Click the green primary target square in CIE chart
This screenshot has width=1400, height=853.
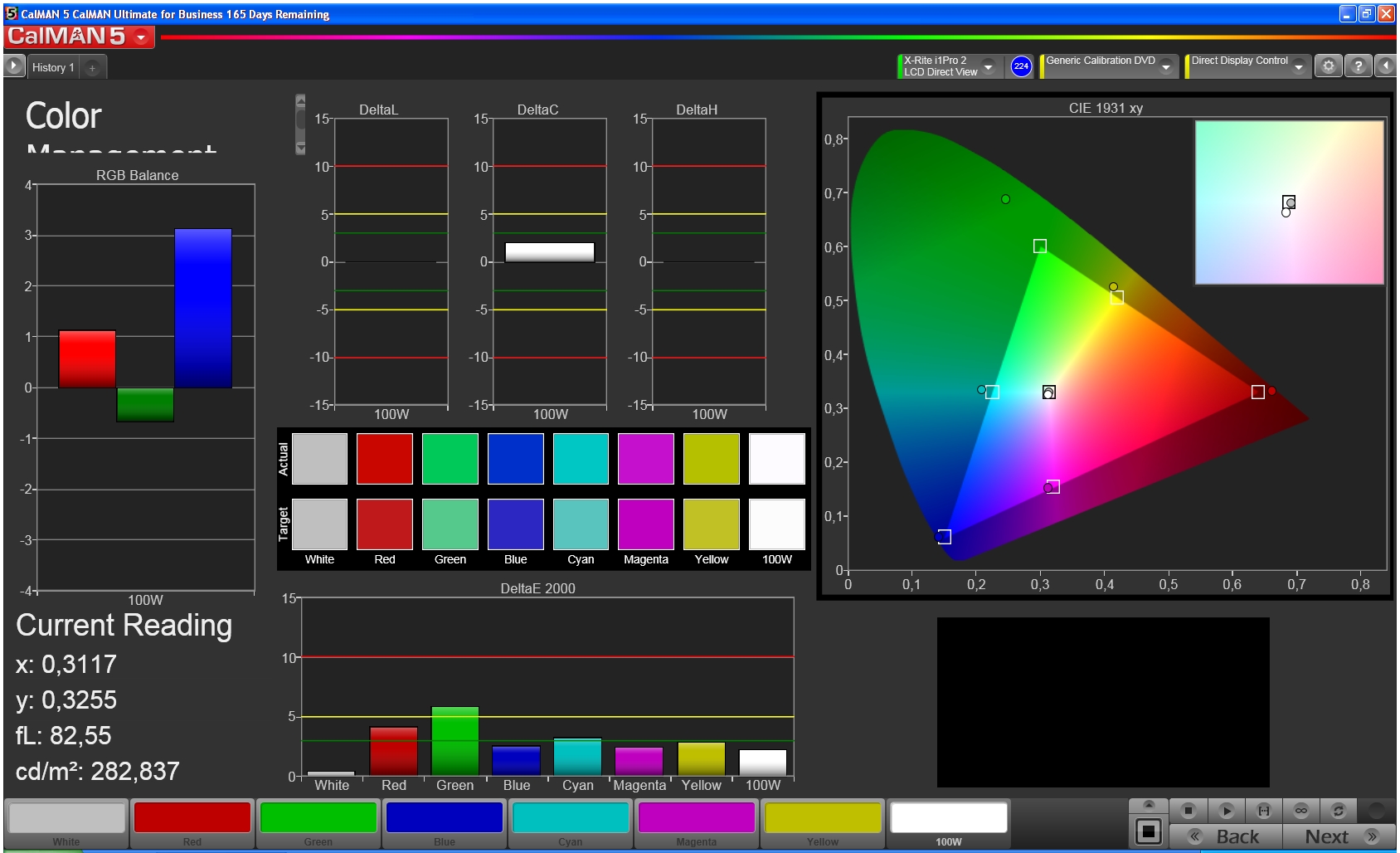click(1040, 246)
